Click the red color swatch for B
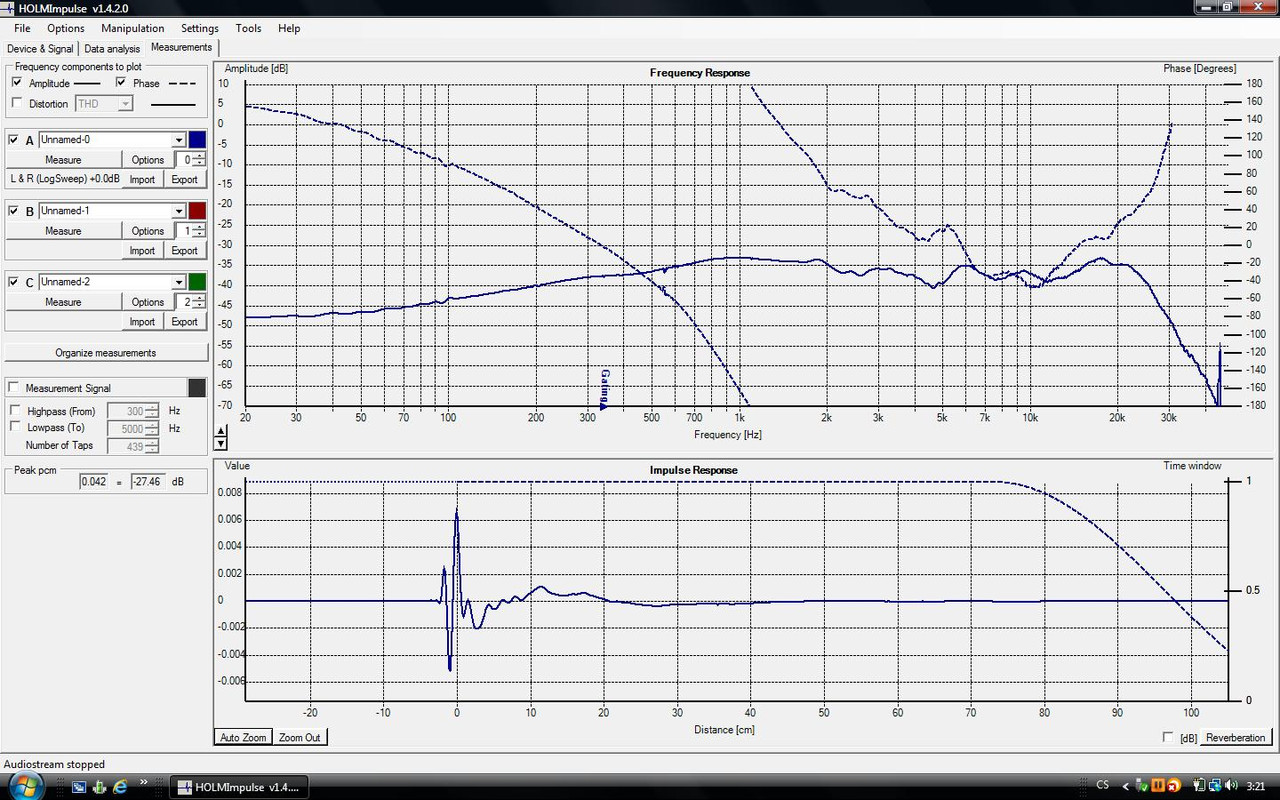The height and width of the screenshot is (800, 1280). pyautogui.click(x=197, y=211)
